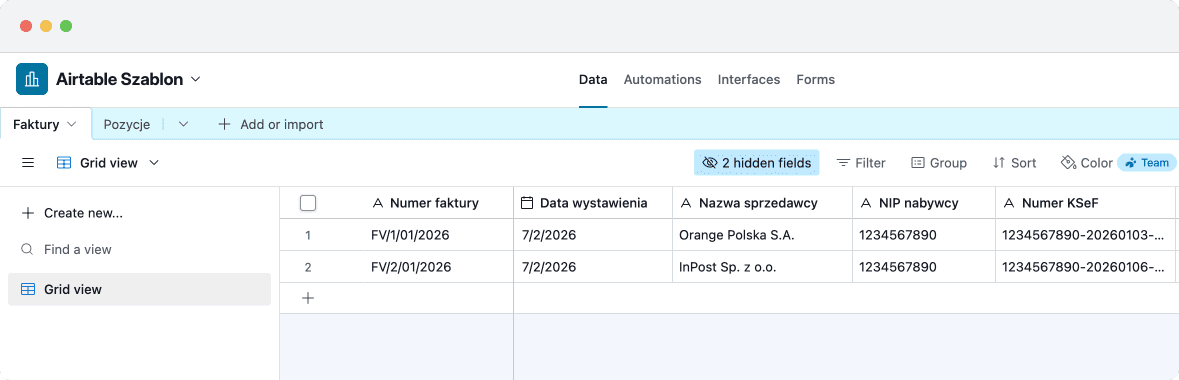Expand the tables list chevron next to Pozycje
The image size is (1179, 380).
click(183, 124)
